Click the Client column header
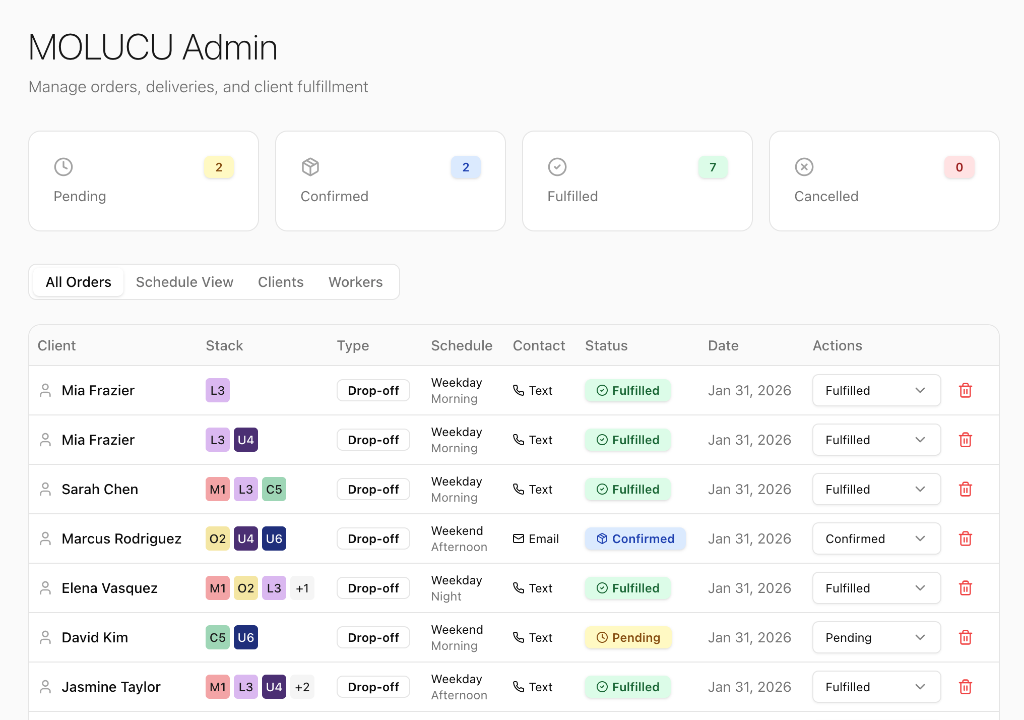The image size is (1024, 720). pos(57,346)
